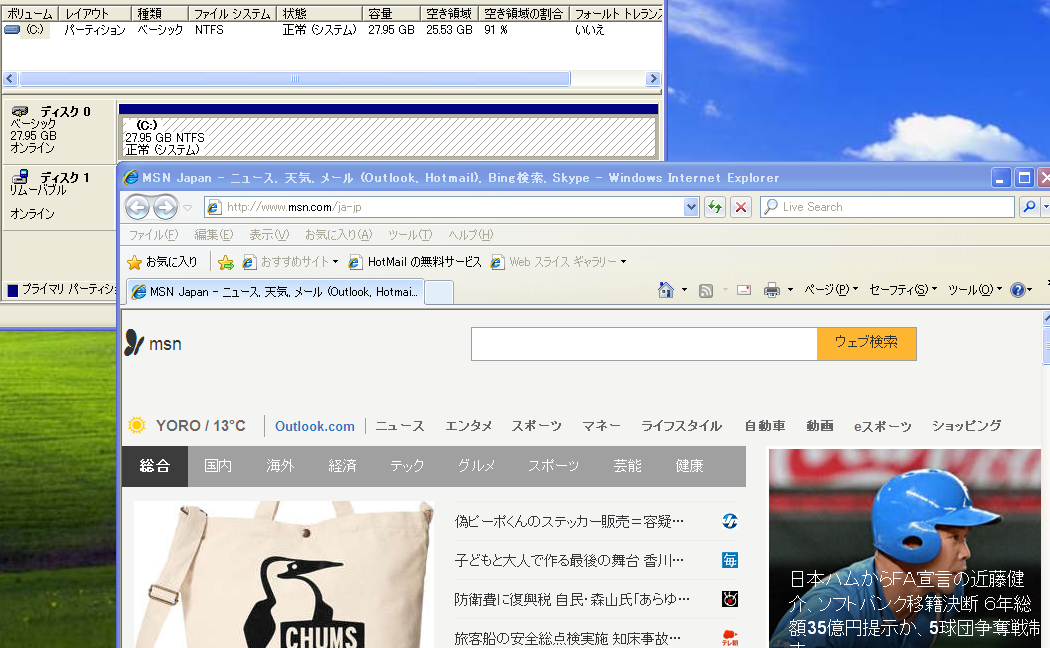The width and height of the screenshot is (1050, 648).
Task: Open the セーフティ(S) command menu
Action: [x=903, y=289]
